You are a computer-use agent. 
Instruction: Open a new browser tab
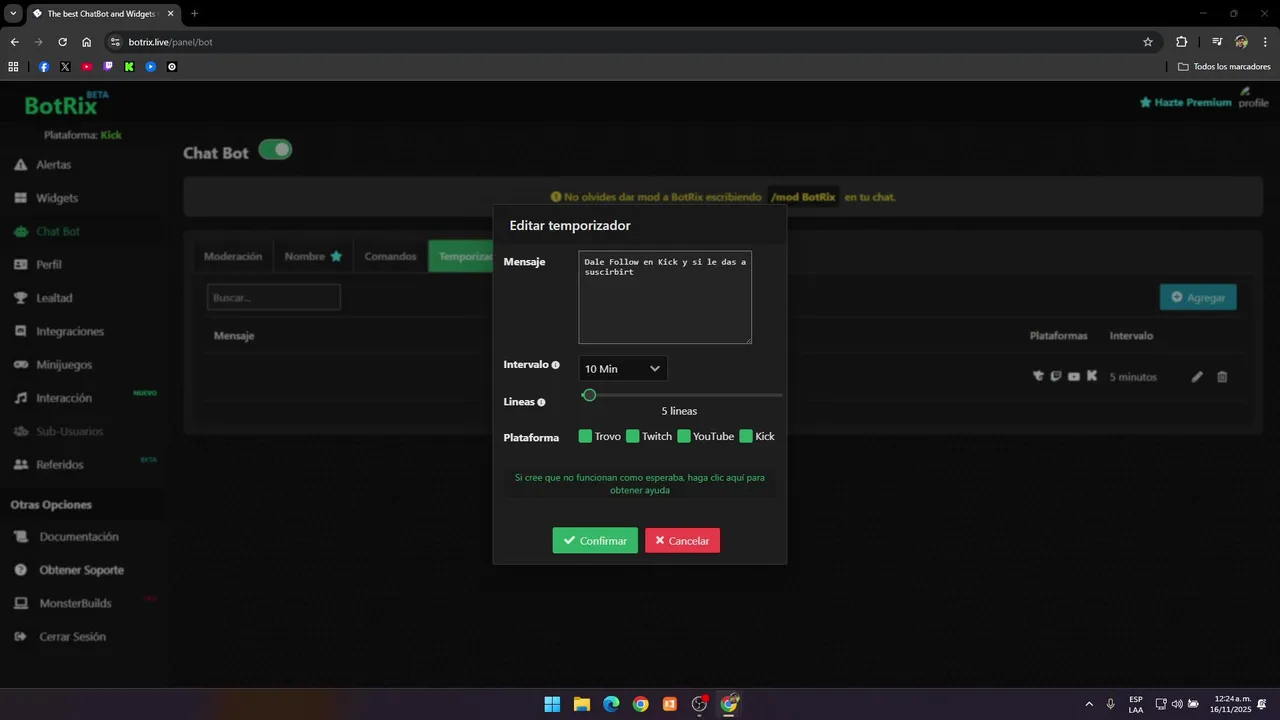pos(194,13)
